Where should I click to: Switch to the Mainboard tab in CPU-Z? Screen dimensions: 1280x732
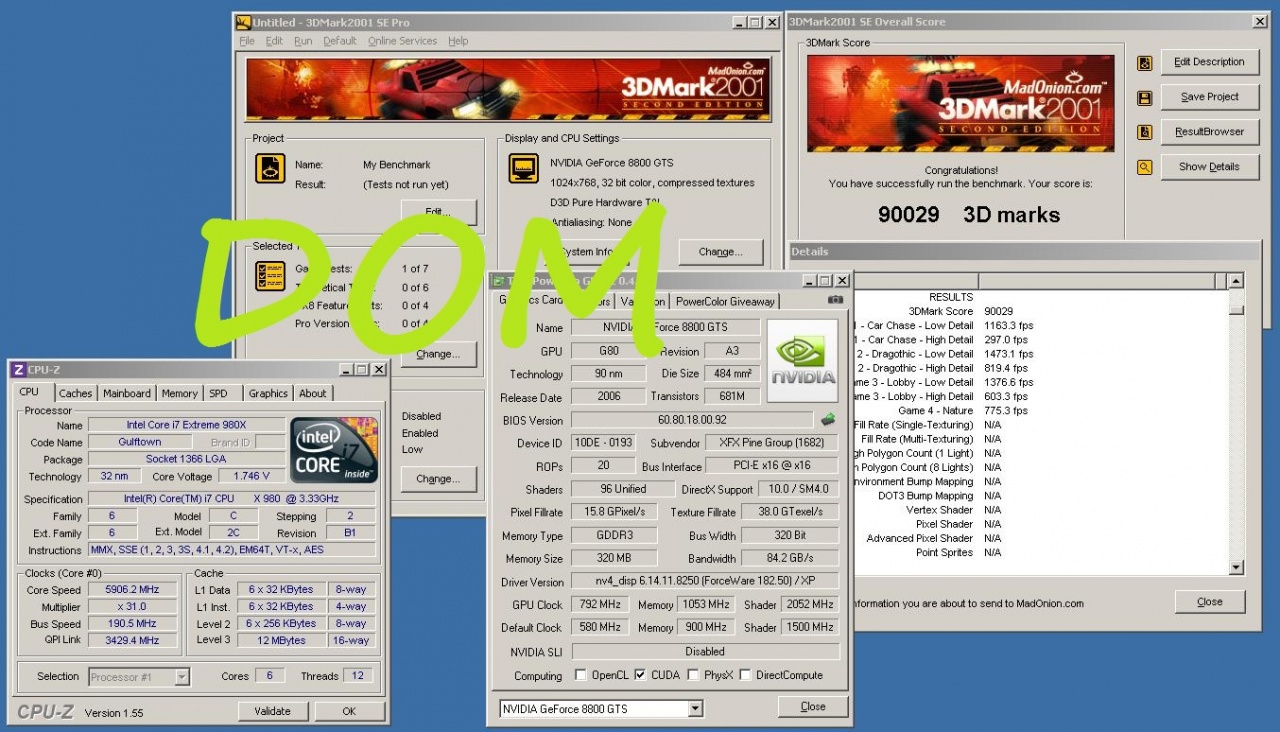pyautogui.click(x=127, y=394)
